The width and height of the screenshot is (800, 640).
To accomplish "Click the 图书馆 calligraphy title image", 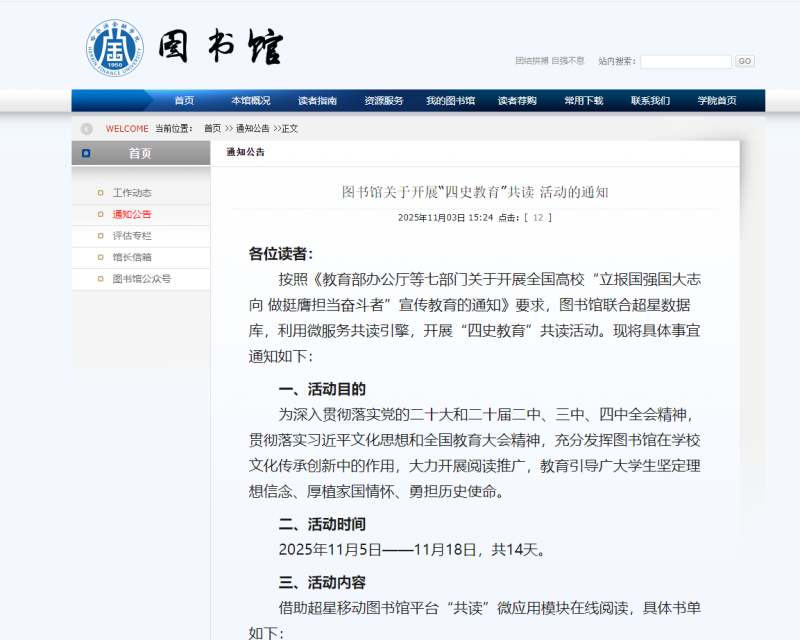I will click(221, 48).
